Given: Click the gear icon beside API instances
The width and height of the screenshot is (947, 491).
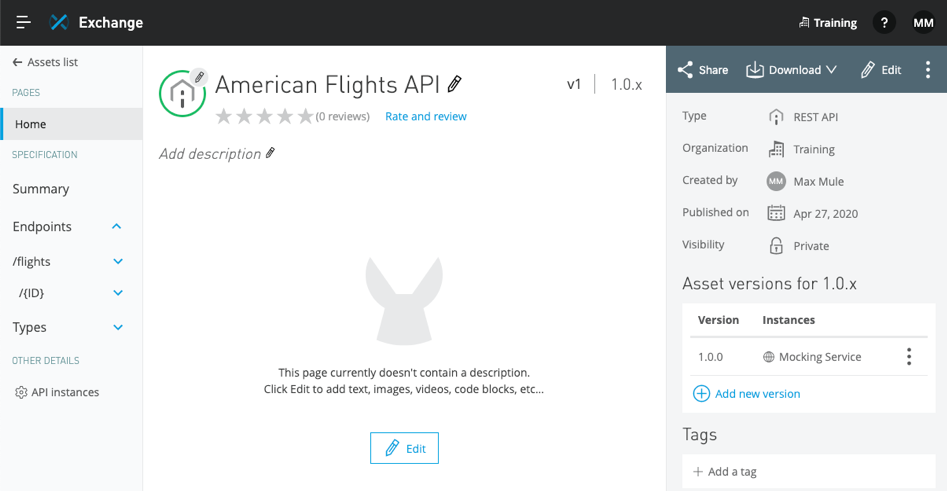Looking at the screenshot, I should pyautogui.click(x=21, y=393).
